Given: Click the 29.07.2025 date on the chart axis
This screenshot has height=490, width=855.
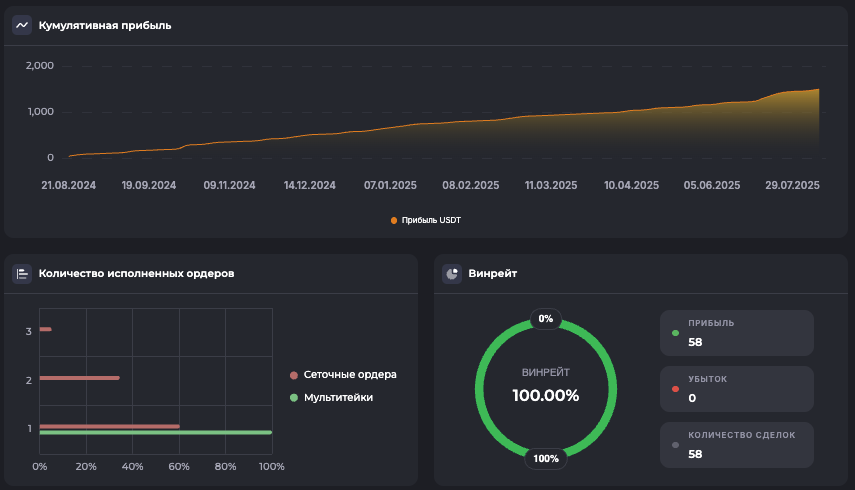Looking at the screenshot, I should (x=792, y=185).
